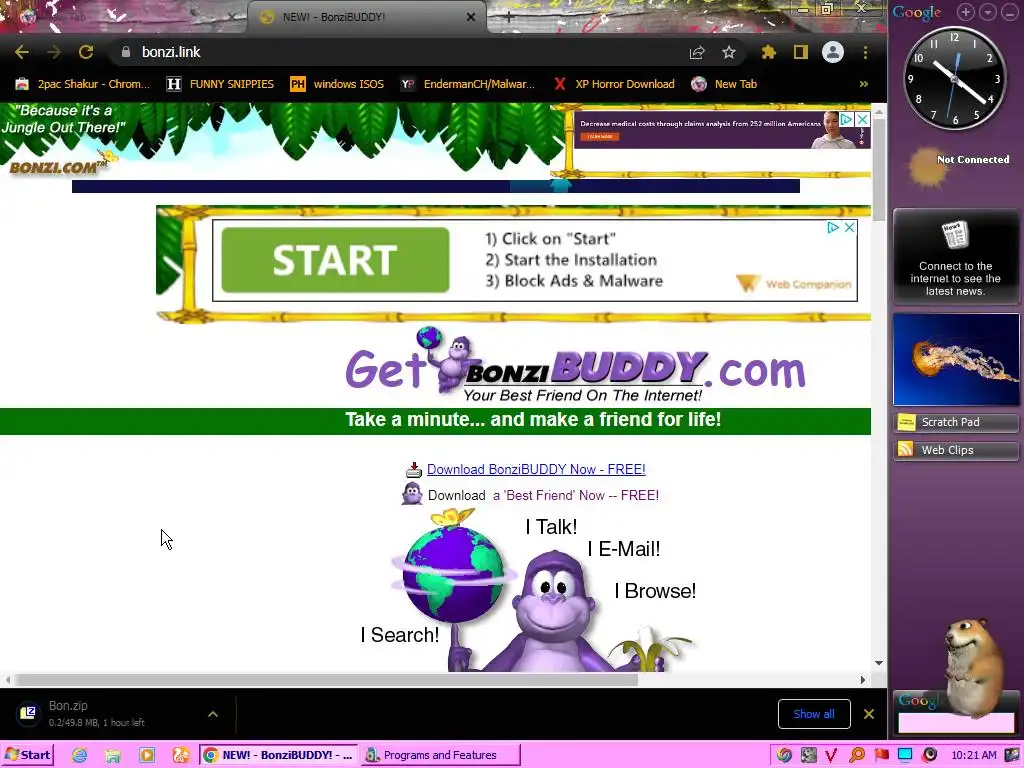1024x768 pixels.
Task: Click the analog clock gadget
Action: point(954,78)
